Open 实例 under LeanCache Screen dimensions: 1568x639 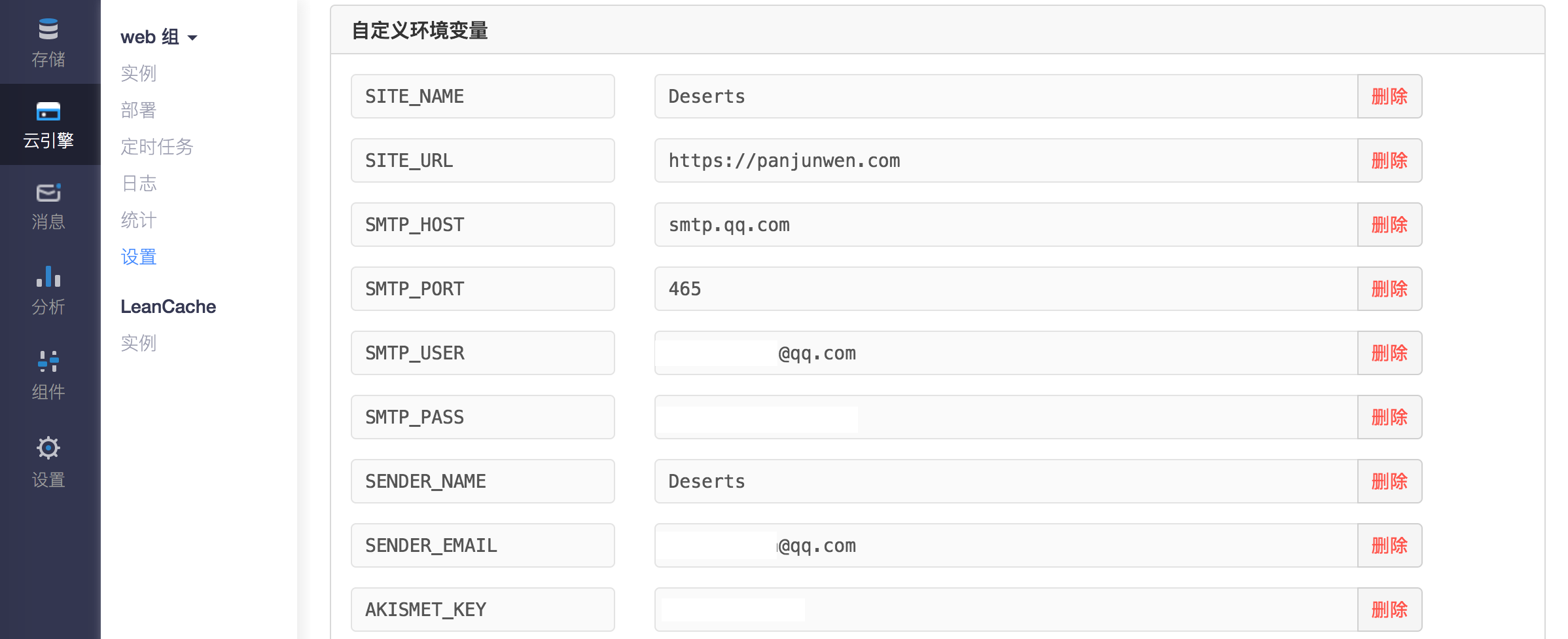coord(139,343)
